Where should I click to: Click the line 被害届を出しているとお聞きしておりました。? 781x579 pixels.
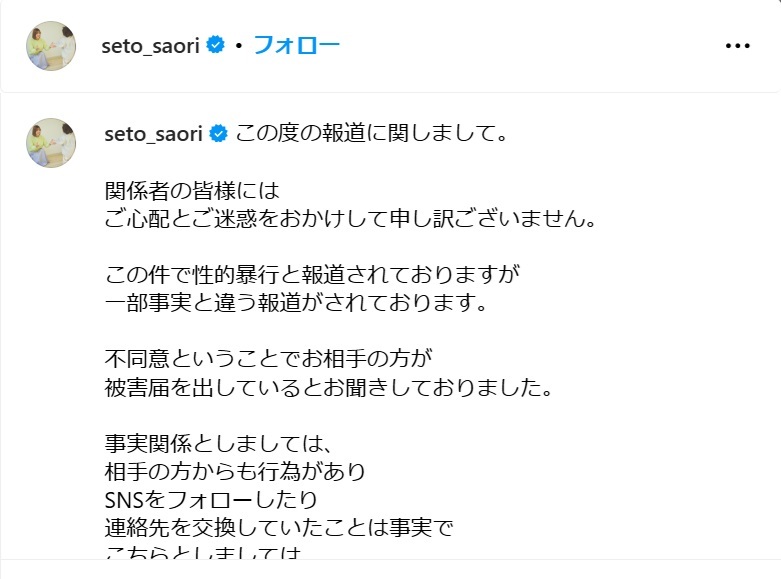(329, 387)
